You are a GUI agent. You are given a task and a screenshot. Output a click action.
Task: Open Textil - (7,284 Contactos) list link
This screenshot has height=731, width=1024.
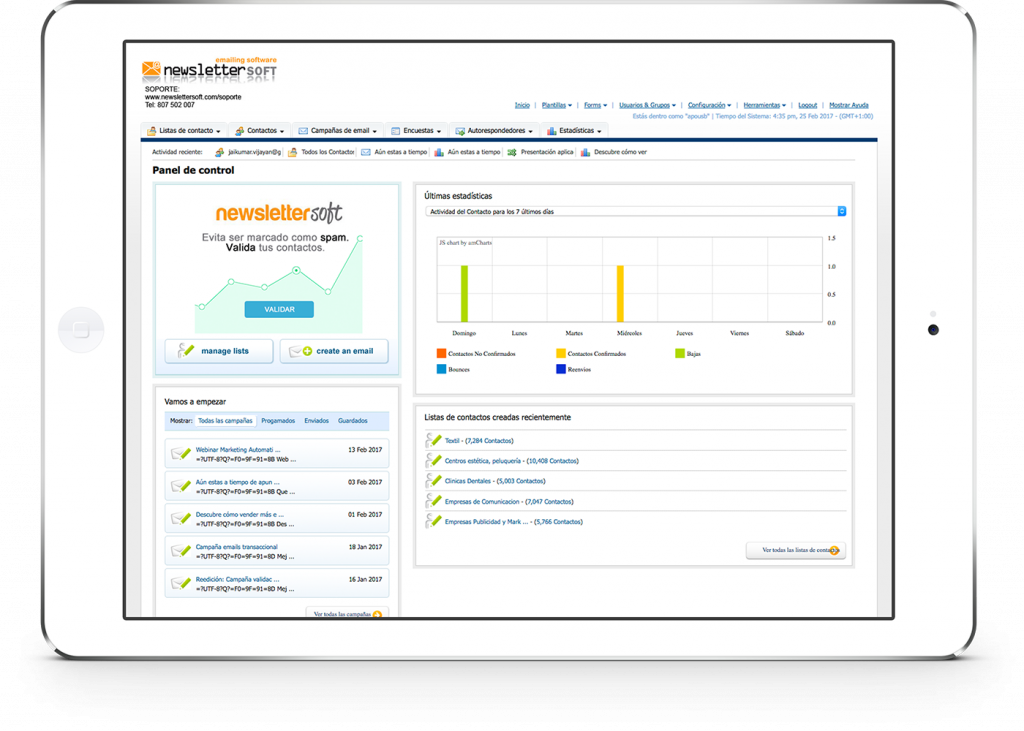coord(479,441)
